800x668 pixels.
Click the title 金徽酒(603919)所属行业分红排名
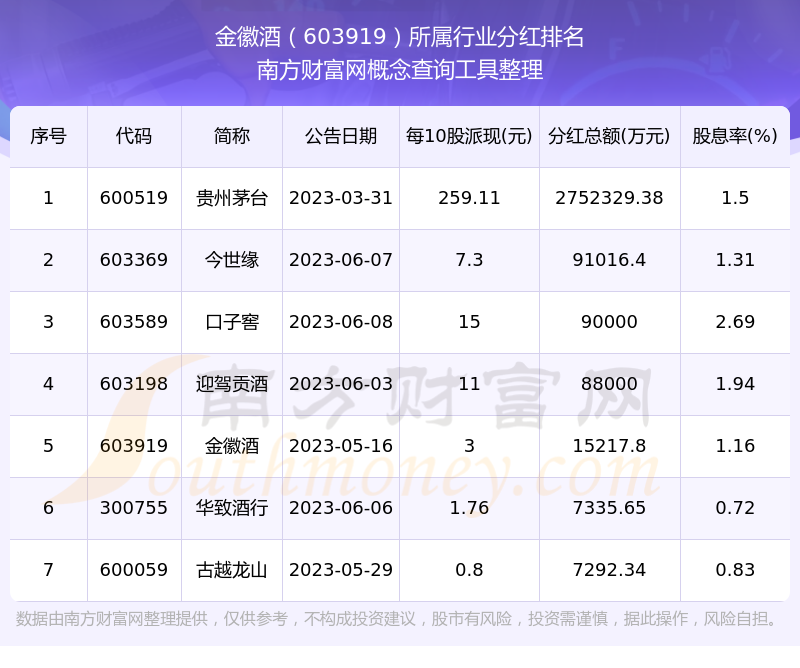click(399, 37)
